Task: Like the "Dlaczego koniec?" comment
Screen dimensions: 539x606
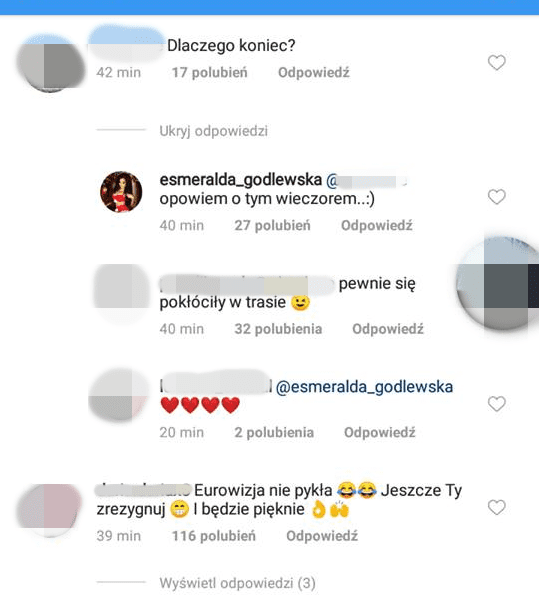Action: pyautogui.click(x=496, y=63)
